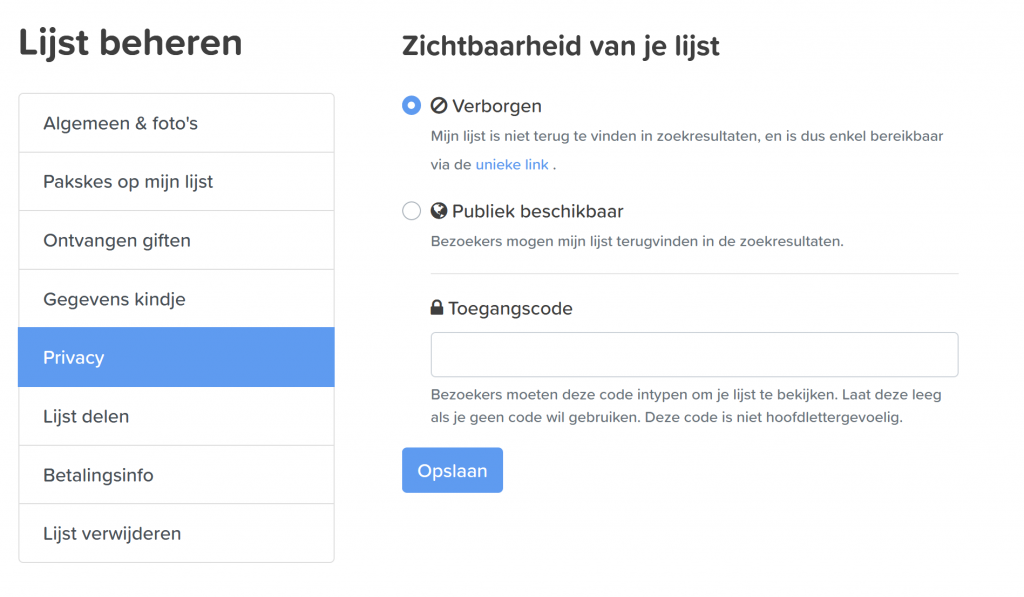
Task: Go to Pakskes op mijn lijst
Action: tap(176, 182)
